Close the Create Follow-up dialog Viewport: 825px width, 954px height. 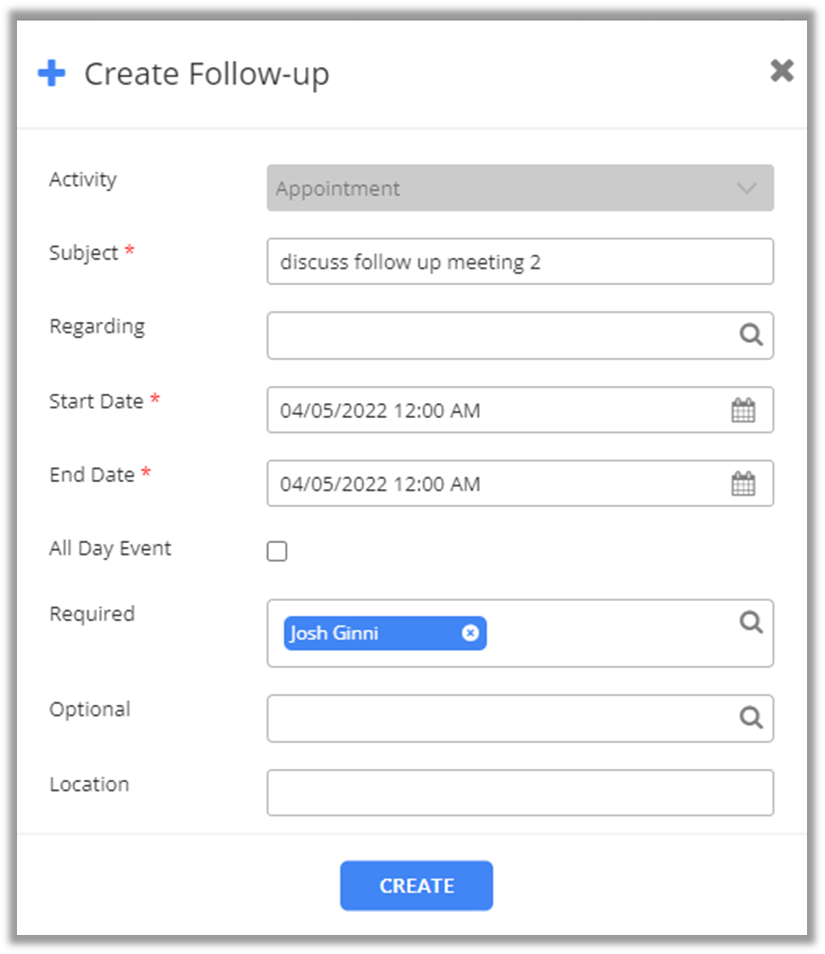781,71
